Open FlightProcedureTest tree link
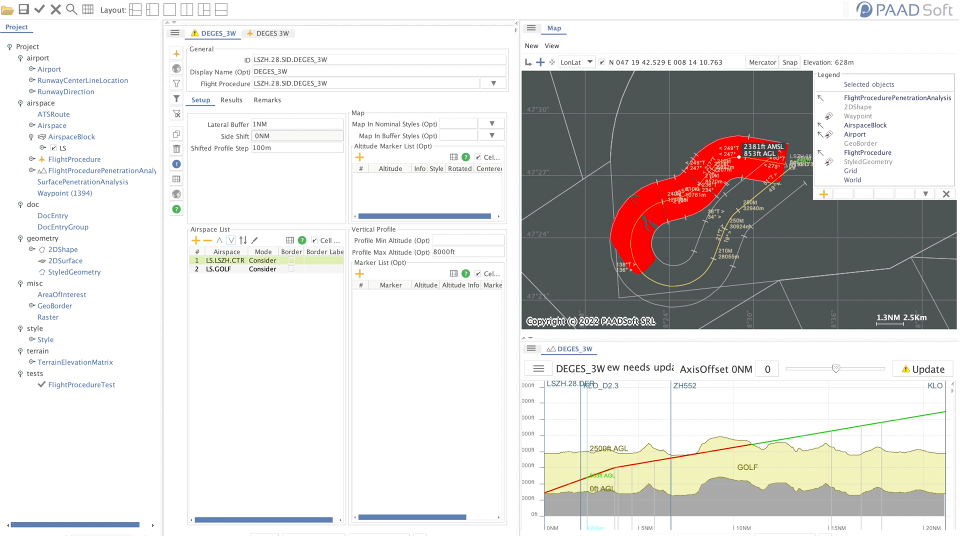This screenshot has width=960, height=536. tap(81, 385)
